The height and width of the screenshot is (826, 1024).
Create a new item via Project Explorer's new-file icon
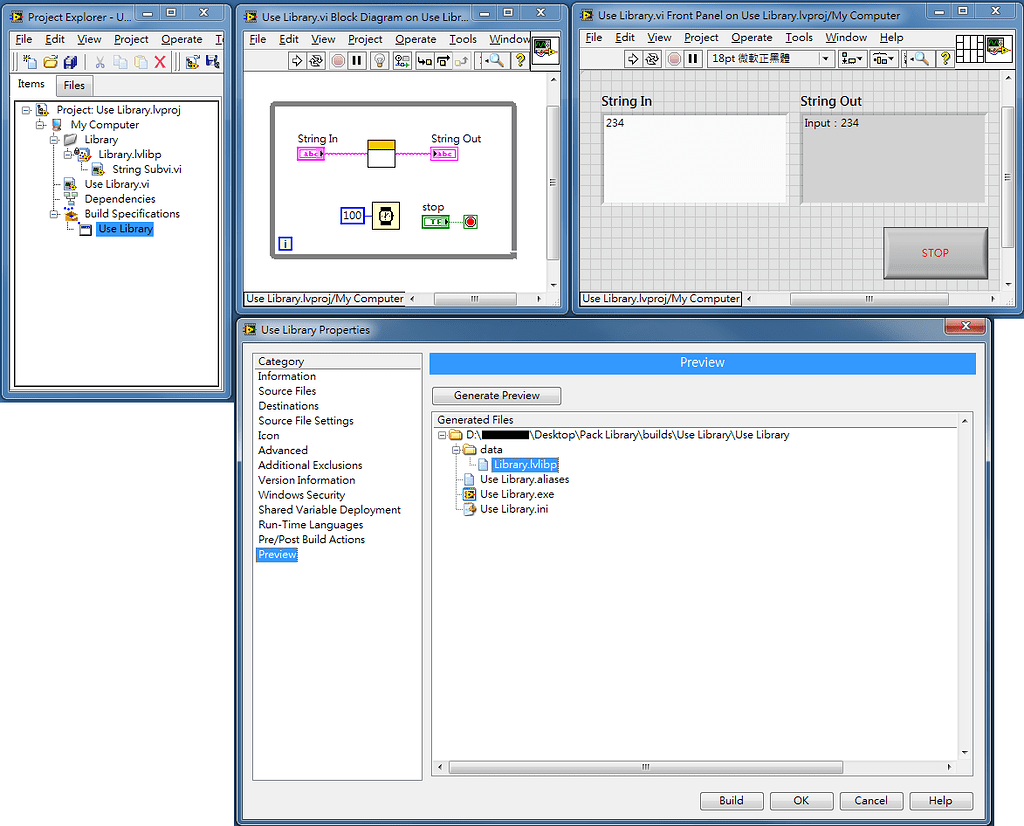pyautogui.click(x=30, y=62)
